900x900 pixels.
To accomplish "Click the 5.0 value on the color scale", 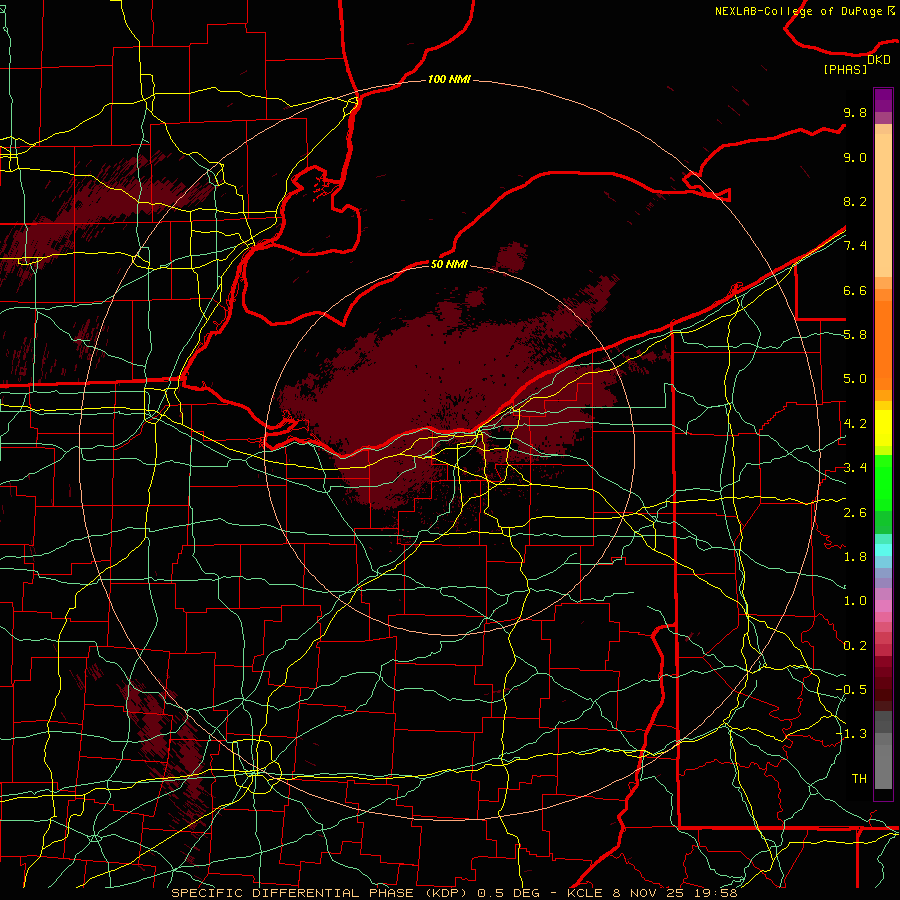I will tap(855, 379).
